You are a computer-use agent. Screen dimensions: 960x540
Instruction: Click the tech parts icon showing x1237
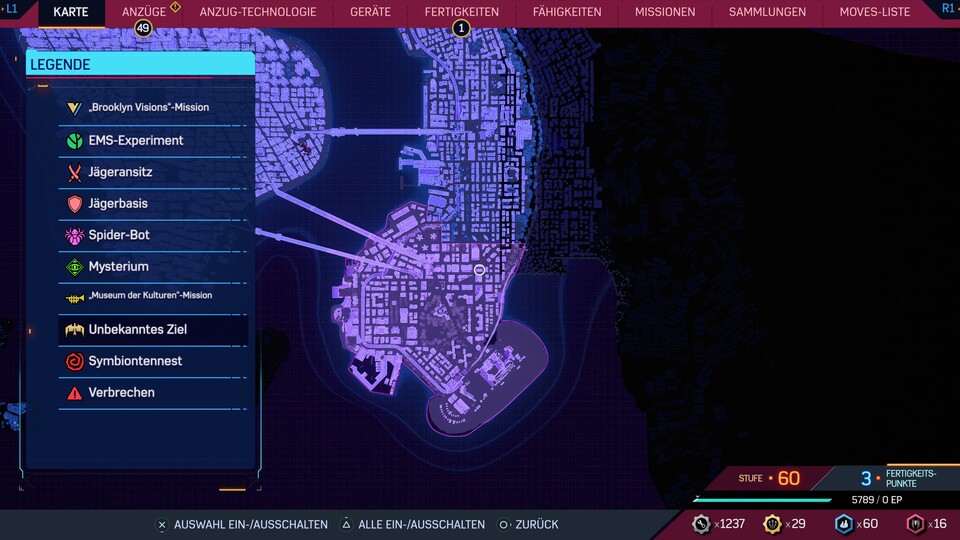coord(701,524)
